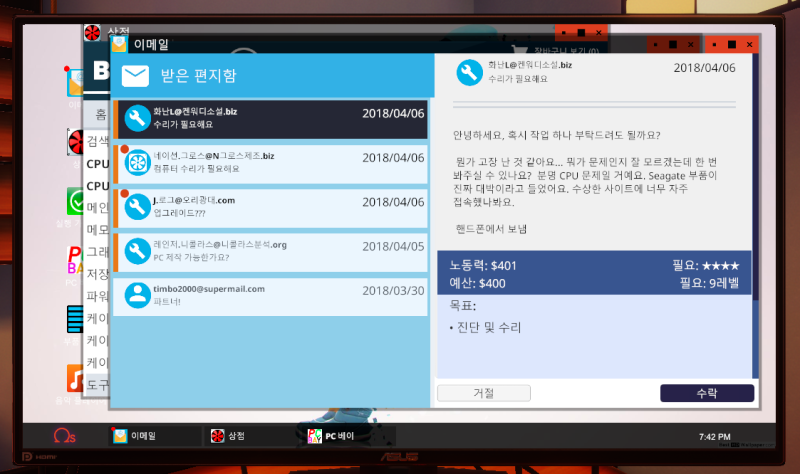This screenshot has width=800, height=474.
Task: Select 검색 in the shop sidebar
Action: click(x=97, y=140)
